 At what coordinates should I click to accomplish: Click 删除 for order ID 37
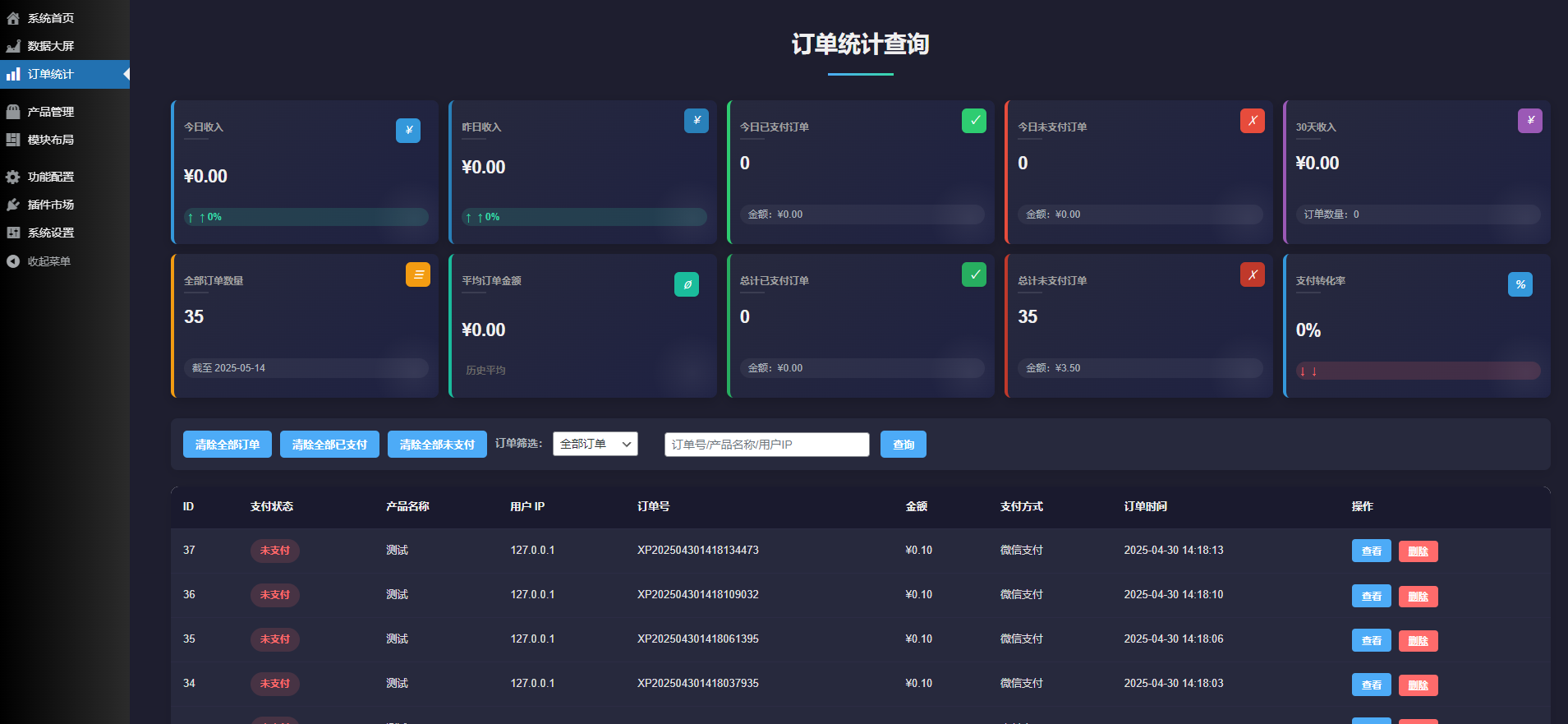click(1419, 551)
